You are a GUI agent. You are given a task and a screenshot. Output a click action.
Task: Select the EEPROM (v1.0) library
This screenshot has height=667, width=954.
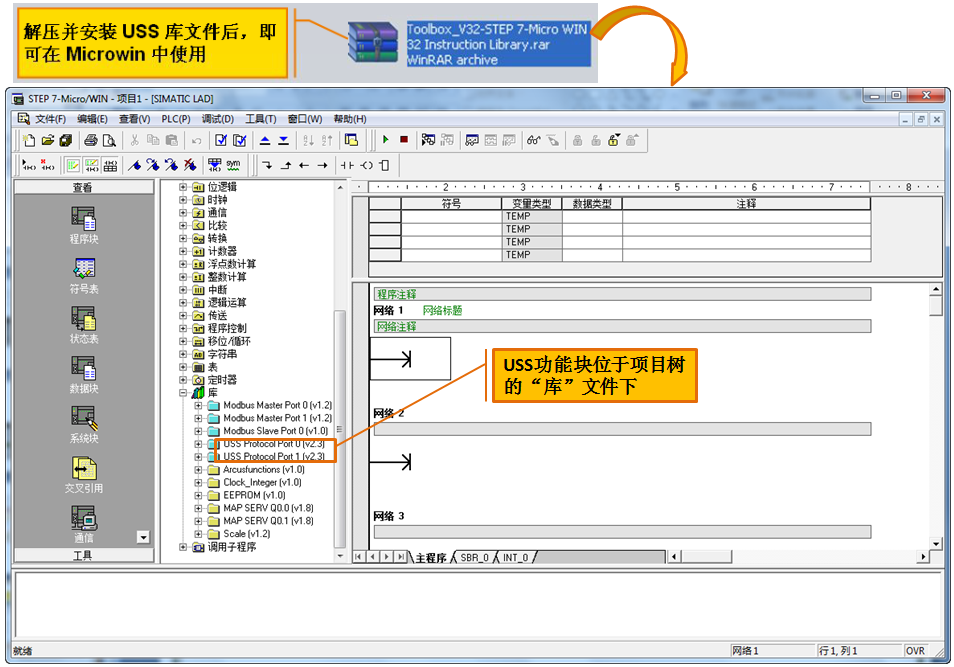tap(254, 495)
